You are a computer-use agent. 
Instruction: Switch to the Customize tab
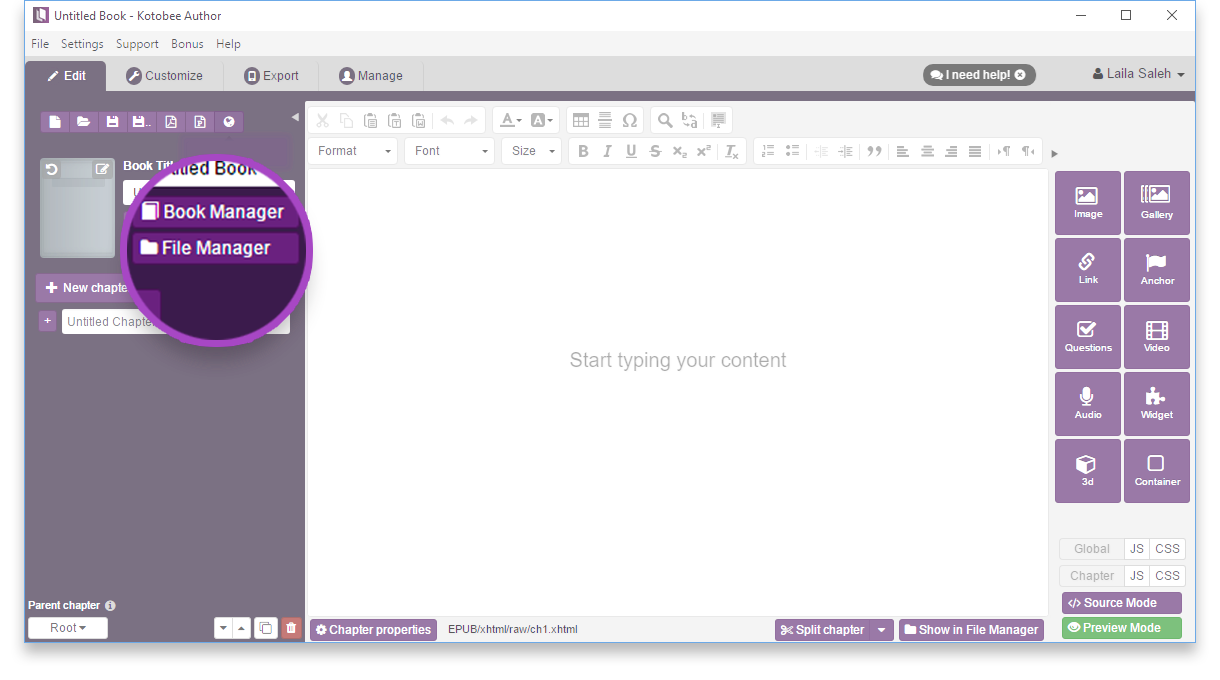(164, 76)
